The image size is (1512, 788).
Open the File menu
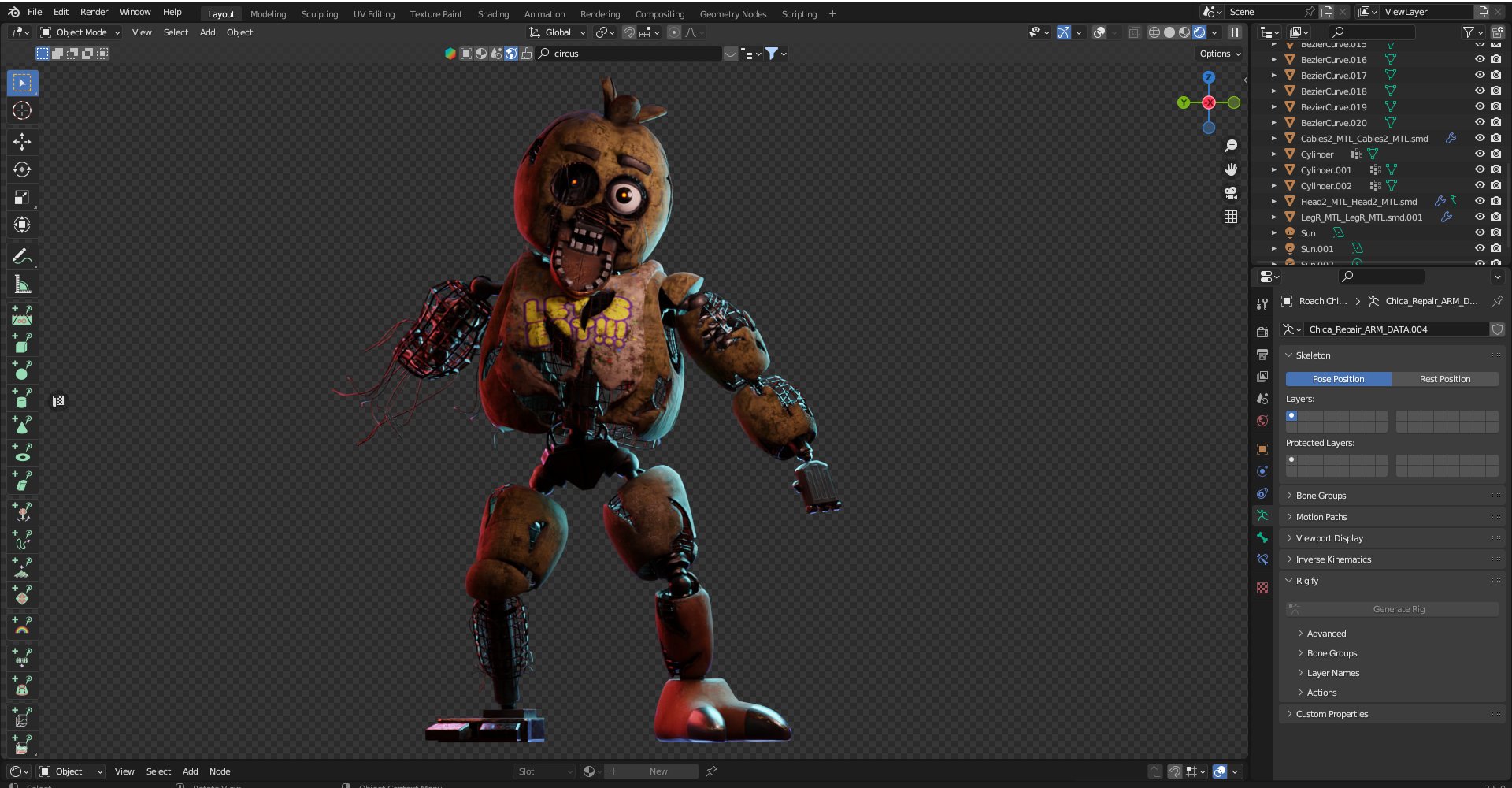coord(35,12)
